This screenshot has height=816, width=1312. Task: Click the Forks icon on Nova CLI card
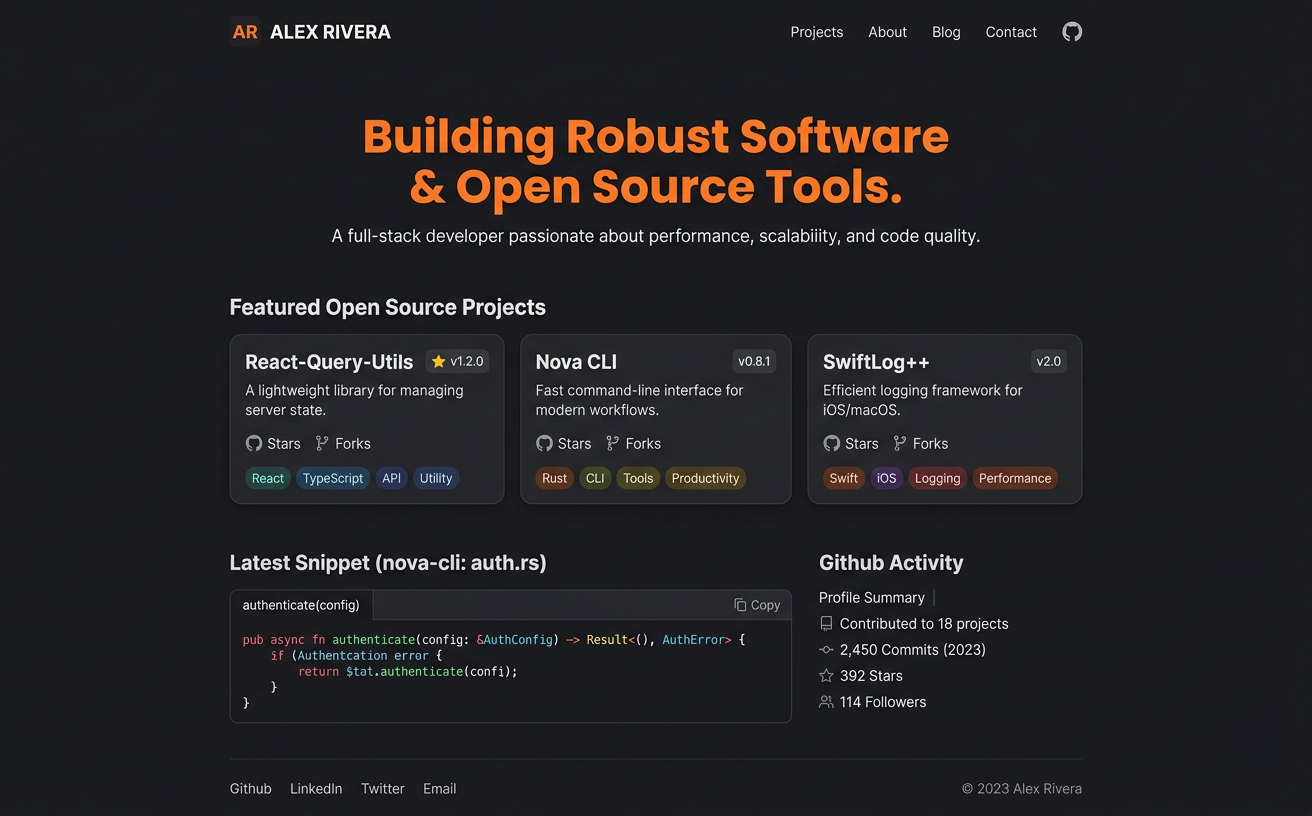pos(612,443)
